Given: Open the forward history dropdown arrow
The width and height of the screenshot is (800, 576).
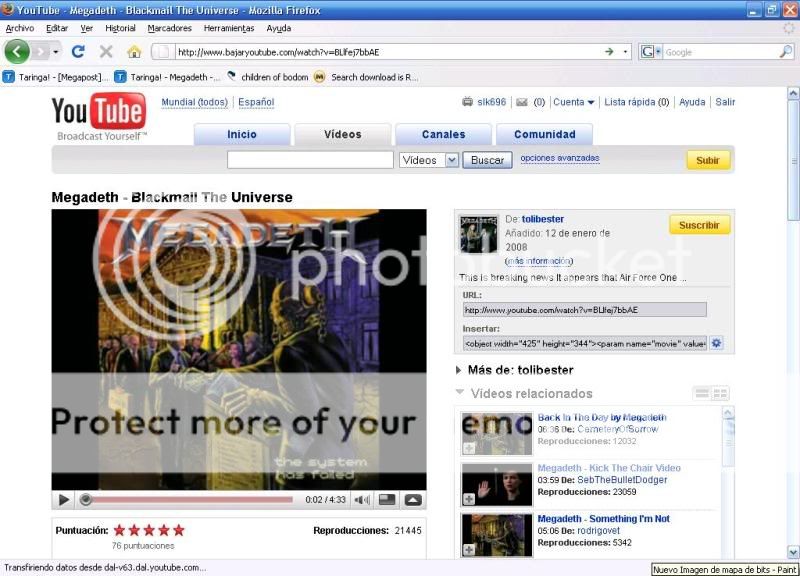Looking at the screenshot, I should [56, 52].
